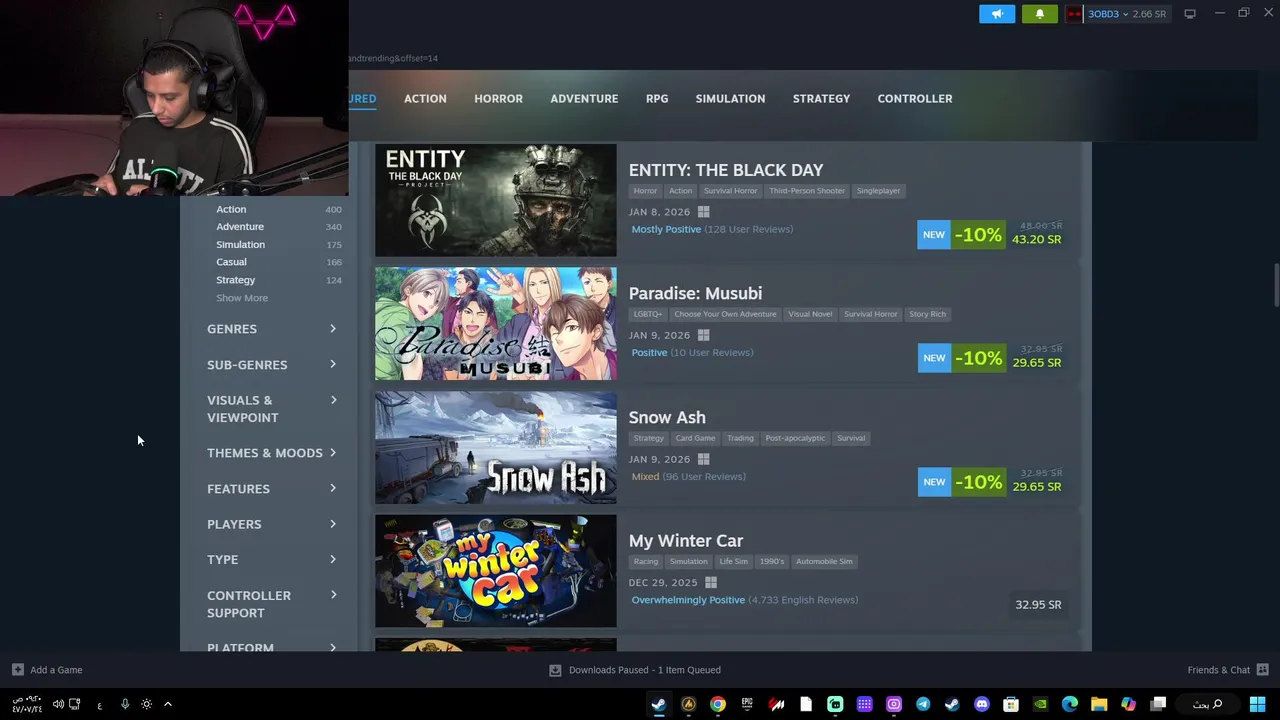Screen dimensions: 1280x720
Task: Open the NVIDIA app from taskbar
Action: coord(1040,704)
